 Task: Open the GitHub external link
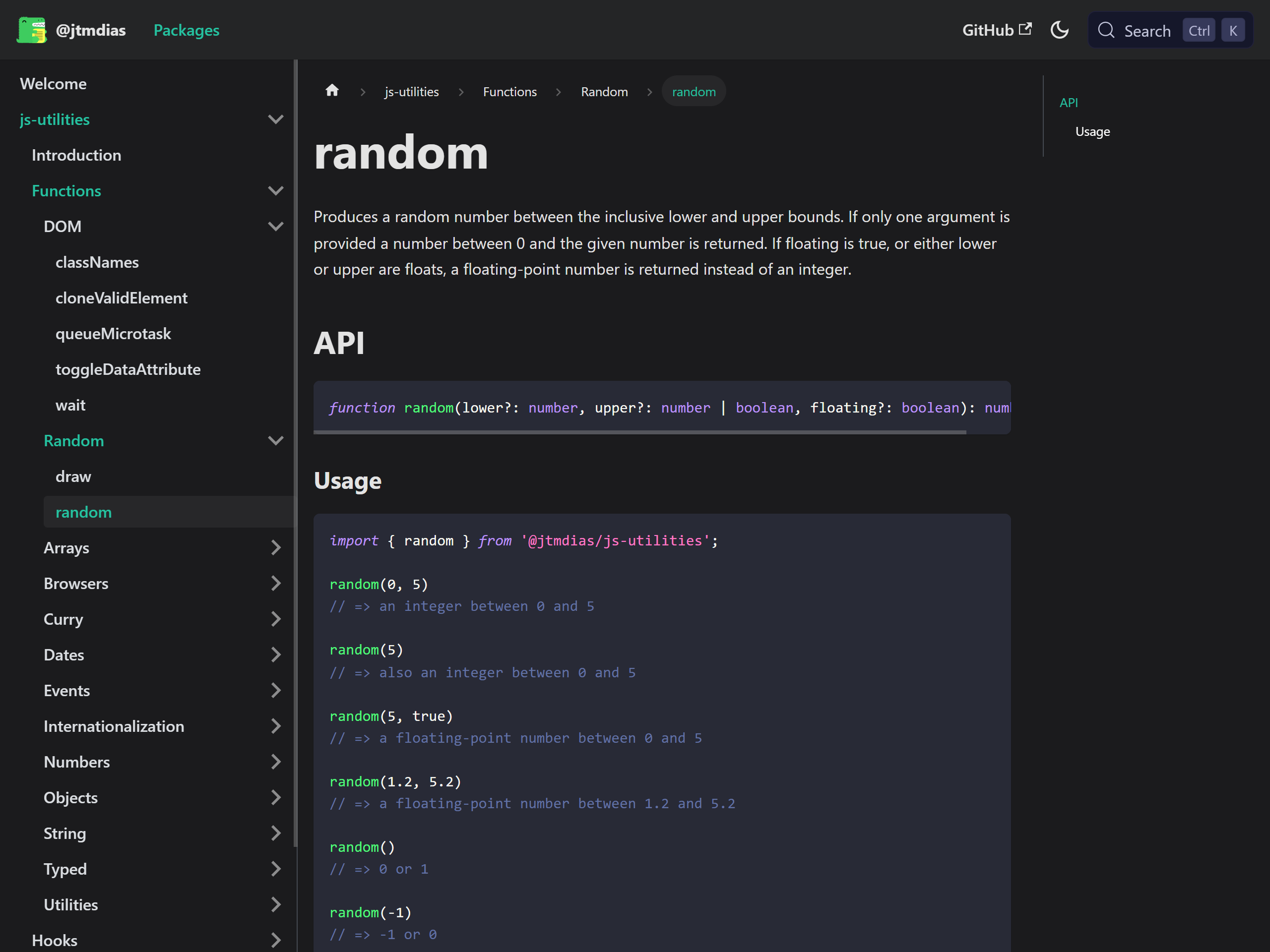pyautogui.click(x=997, y=30)
